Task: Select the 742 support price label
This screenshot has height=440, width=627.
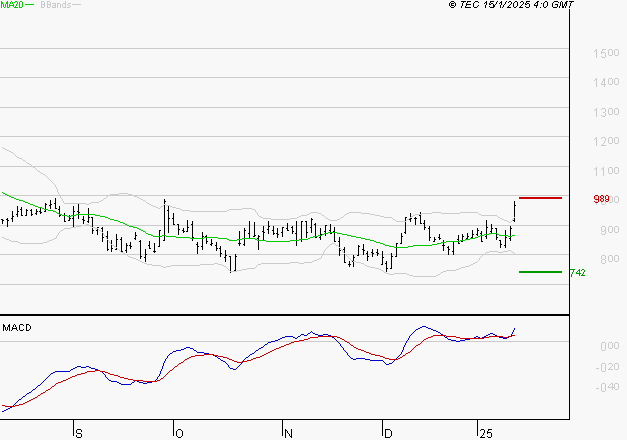Action: coord(577,272)
